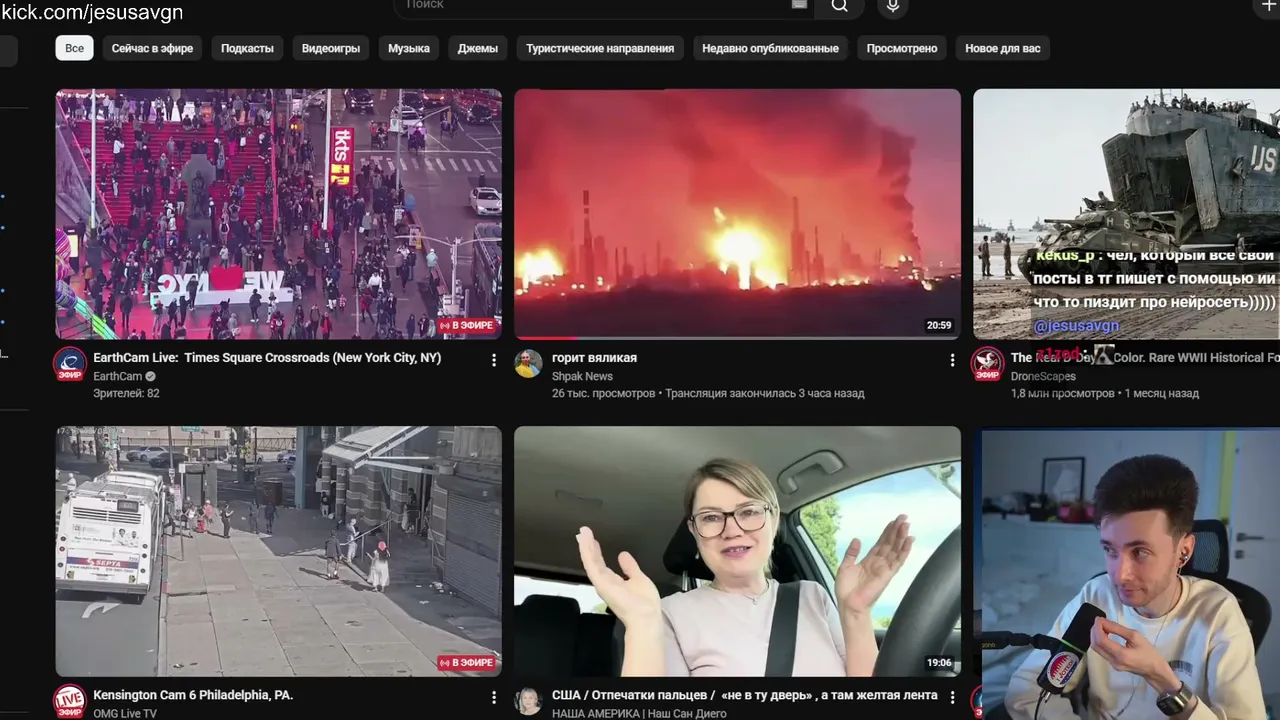Open OMG Live TV channel avatar
The image size is (1280, 720).
(x=70, y=701)
